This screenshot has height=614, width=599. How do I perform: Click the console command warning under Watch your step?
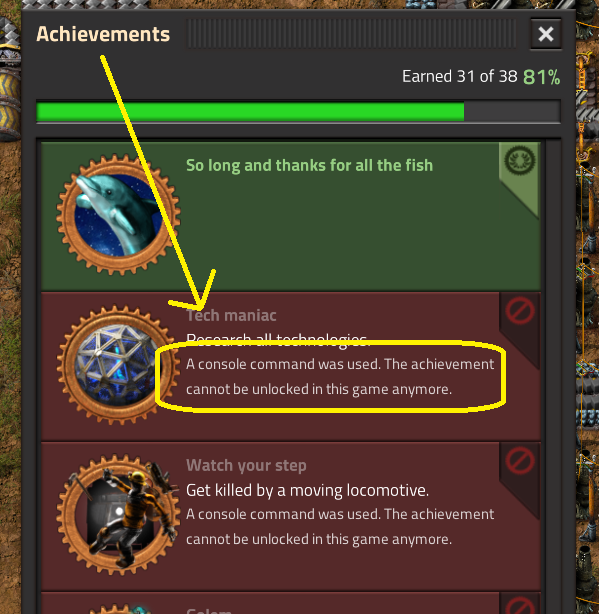pos(340,527)
